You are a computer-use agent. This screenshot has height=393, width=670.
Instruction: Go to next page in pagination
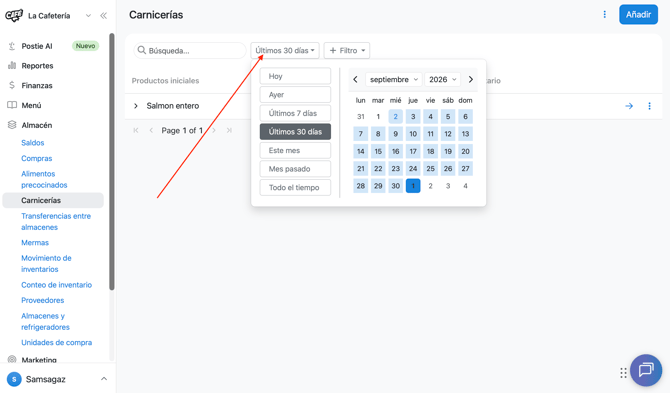coord(214,130)
